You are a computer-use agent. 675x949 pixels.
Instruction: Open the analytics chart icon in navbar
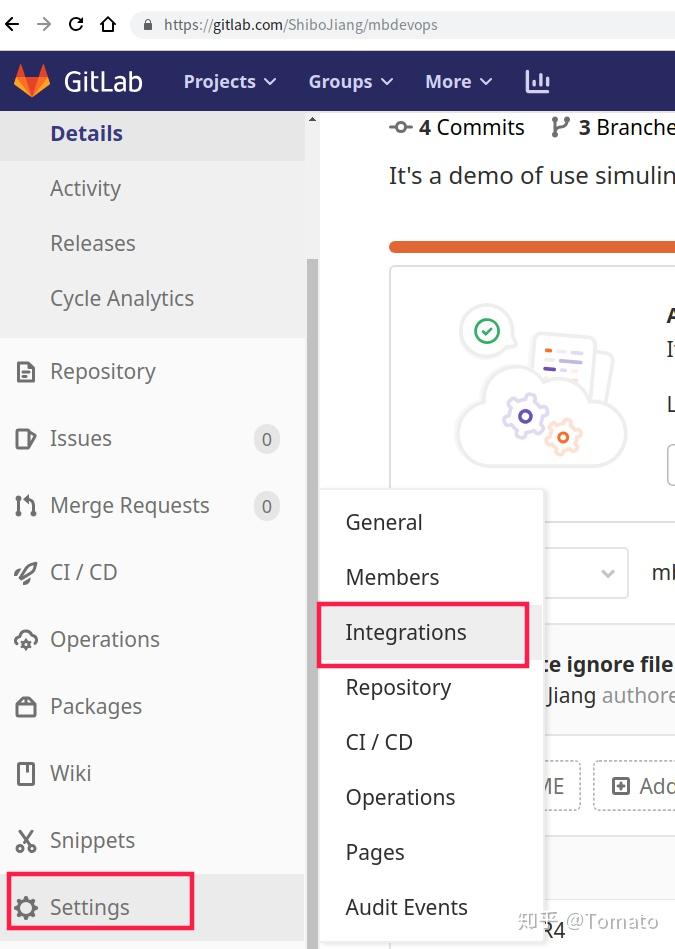(x=538, y=82)
